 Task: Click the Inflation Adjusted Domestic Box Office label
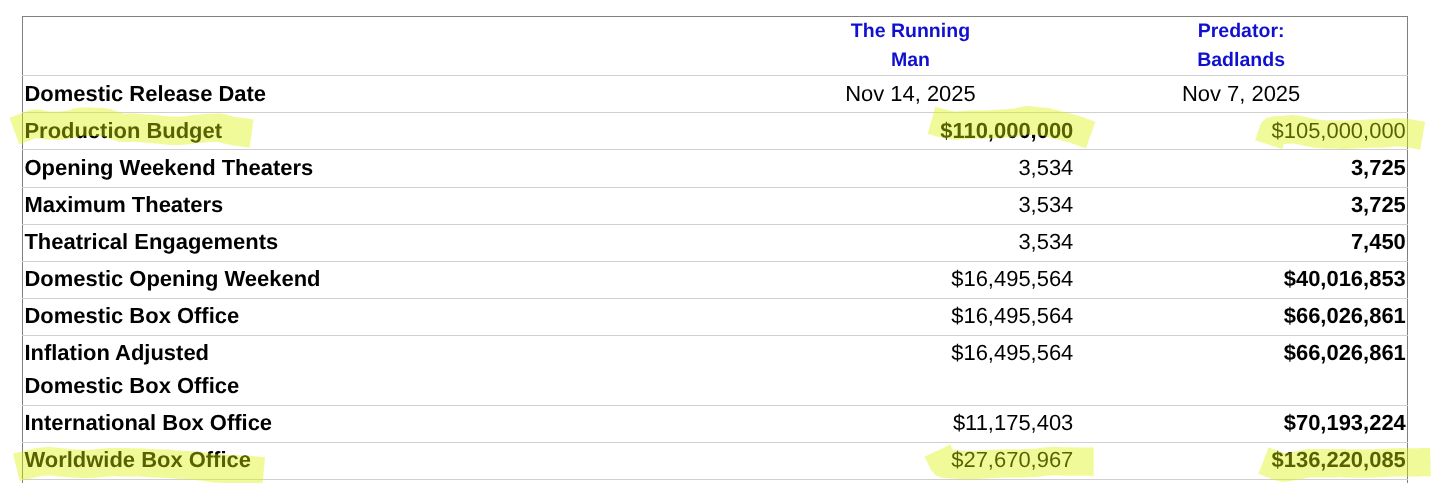(131, 369)
